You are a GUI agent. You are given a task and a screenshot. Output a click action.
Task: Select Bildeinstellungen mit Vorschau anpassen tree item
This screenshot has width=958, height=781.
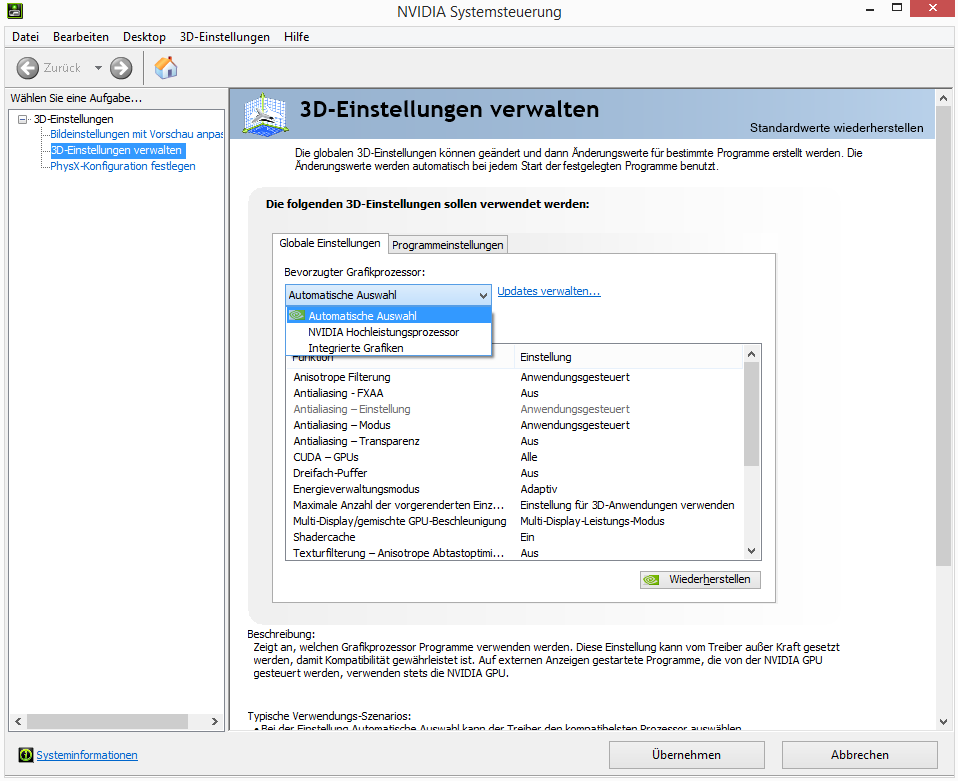coord(137,134)
